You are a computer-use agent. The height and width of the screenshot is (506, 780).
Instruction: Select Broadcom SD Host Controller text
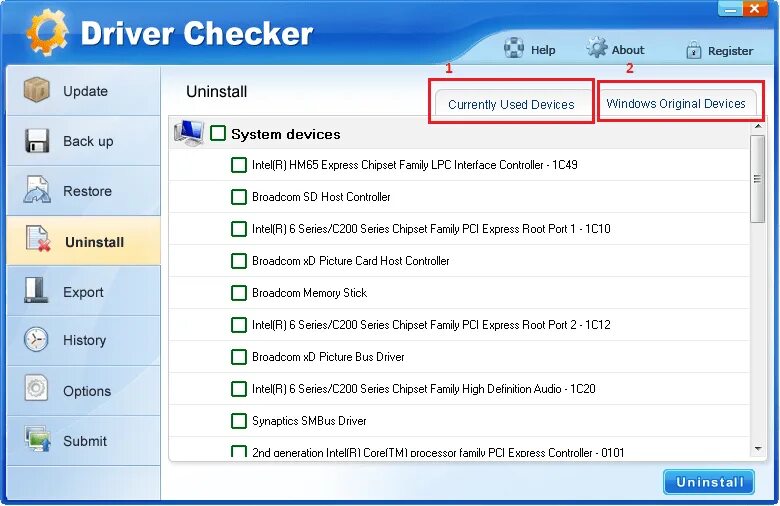pyautogui.click(x=321, y=197)
